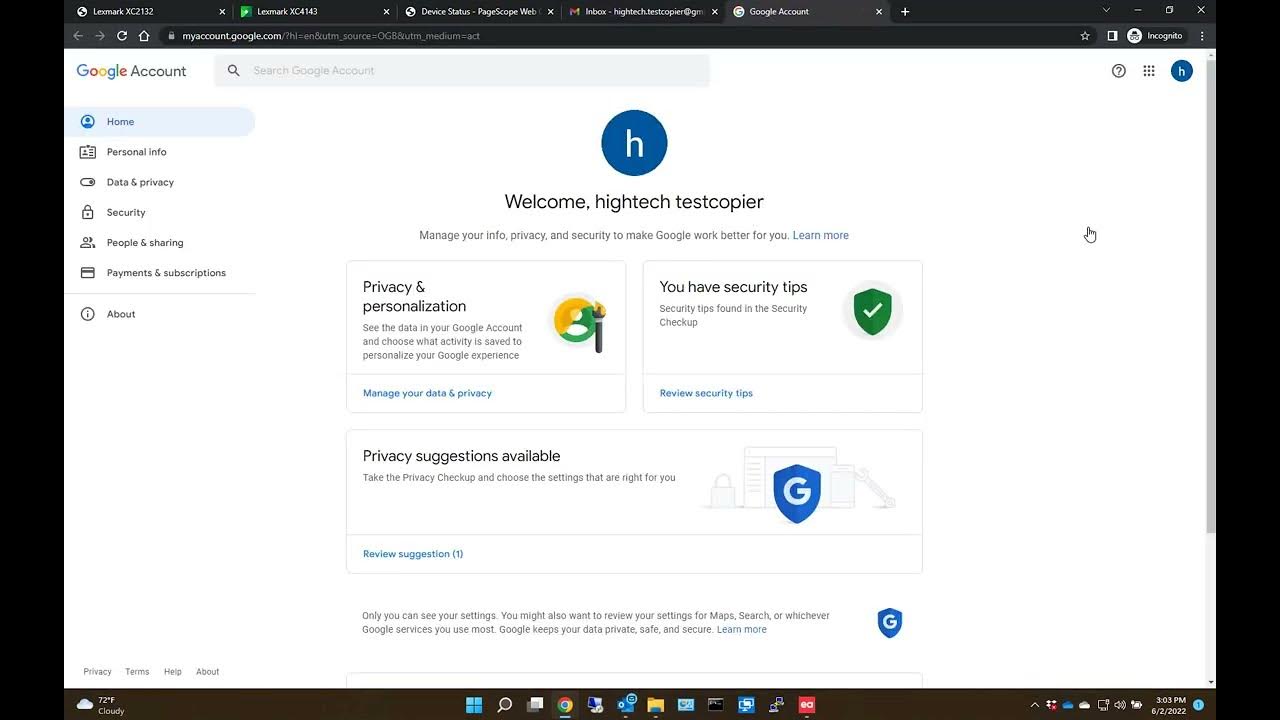Bookmark this page with the star
1280x720 pixels.
coord(1085,36)
